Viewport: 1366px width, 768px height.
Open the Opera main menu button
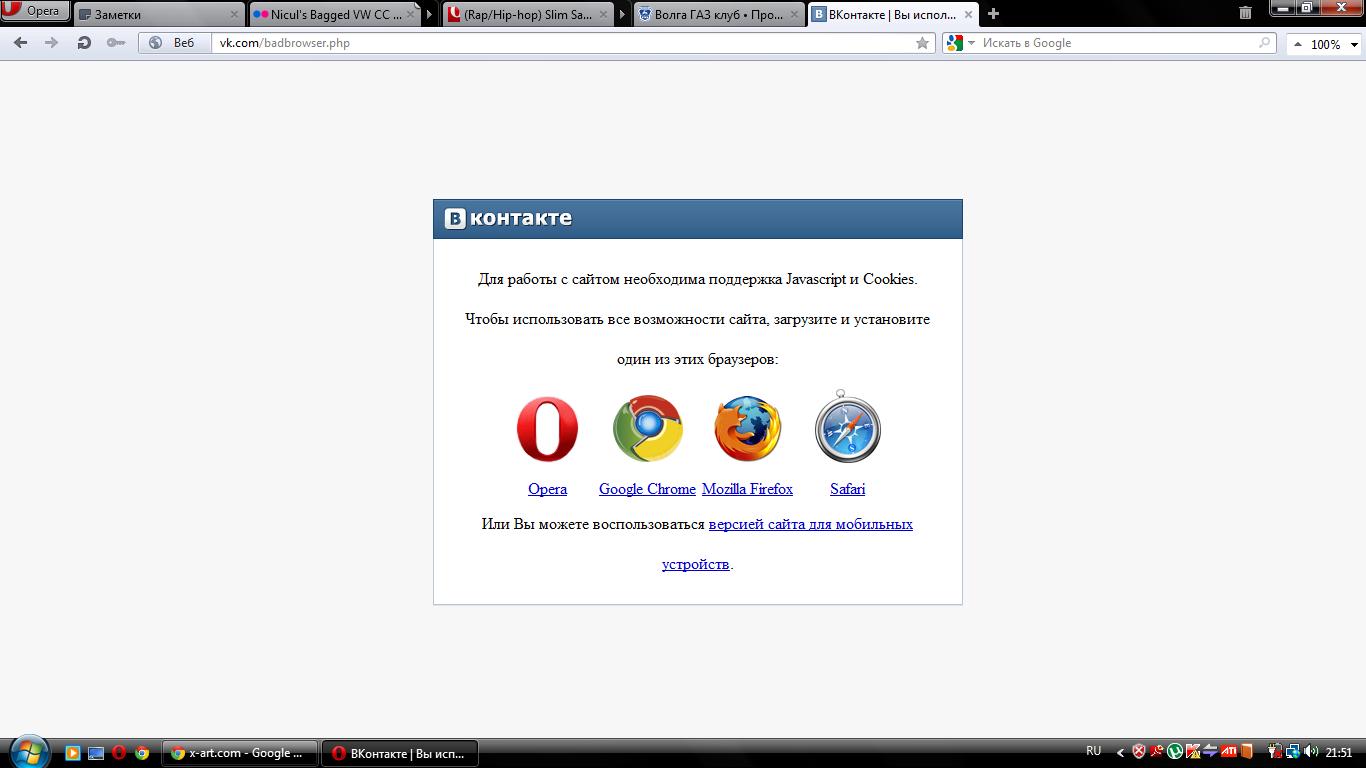coord(35,11)
